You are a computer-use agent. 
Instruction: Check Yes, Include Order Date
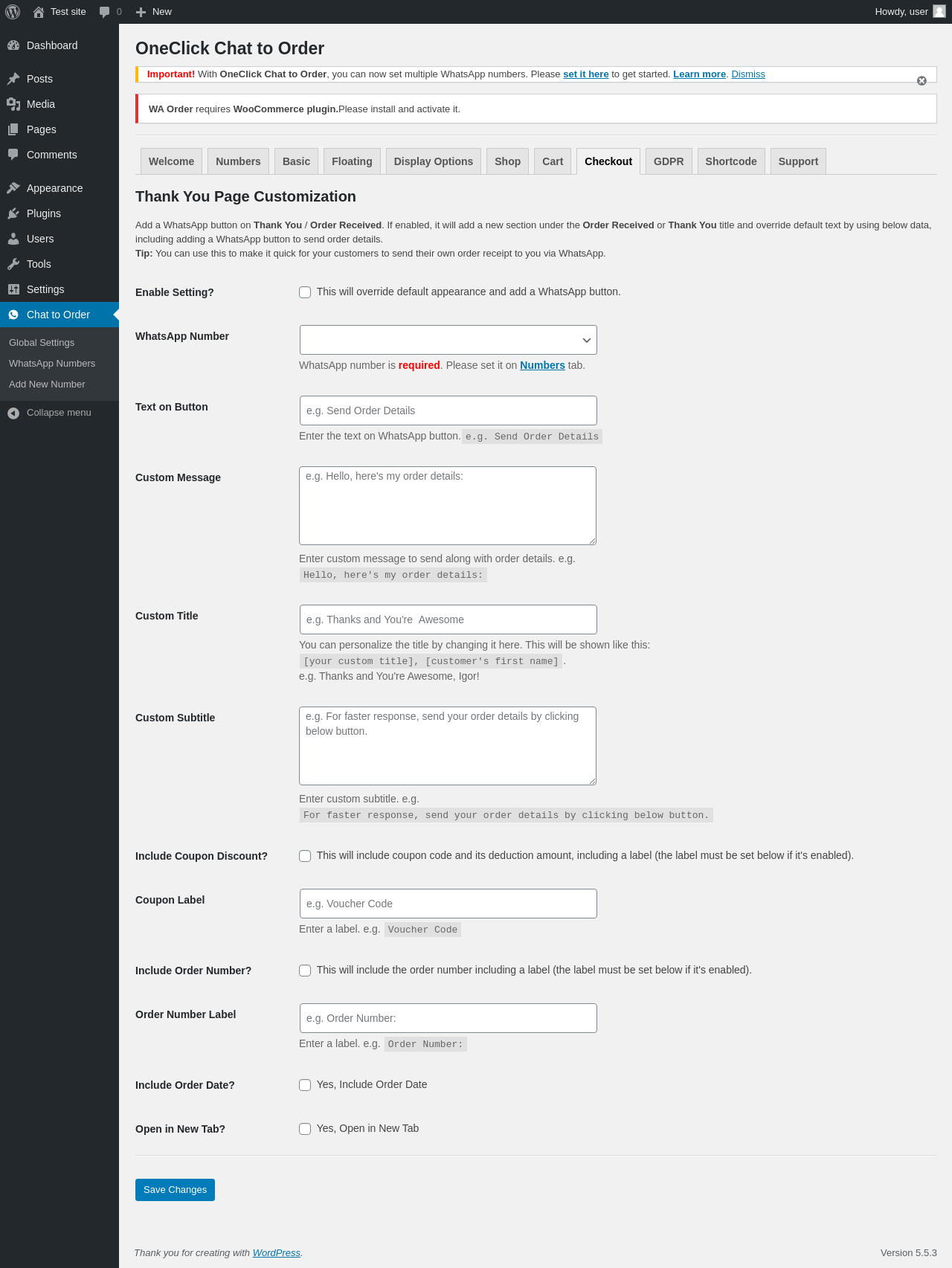305,1085
